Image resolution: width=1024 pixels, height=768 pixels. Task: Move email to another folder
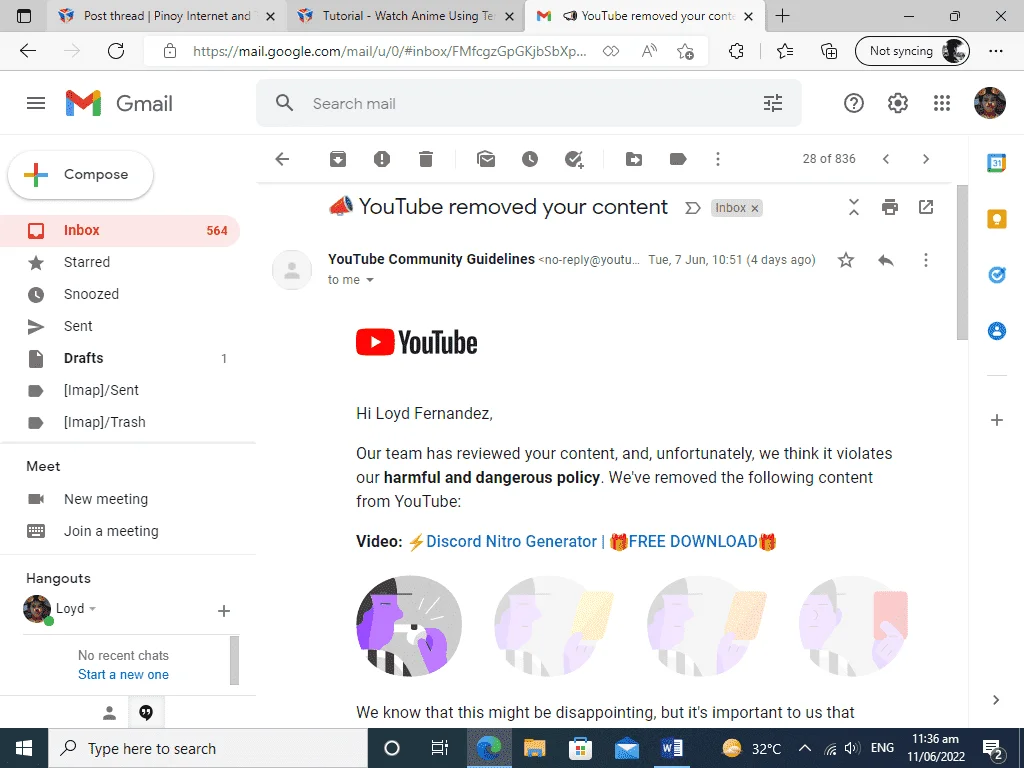click(633, 159)
